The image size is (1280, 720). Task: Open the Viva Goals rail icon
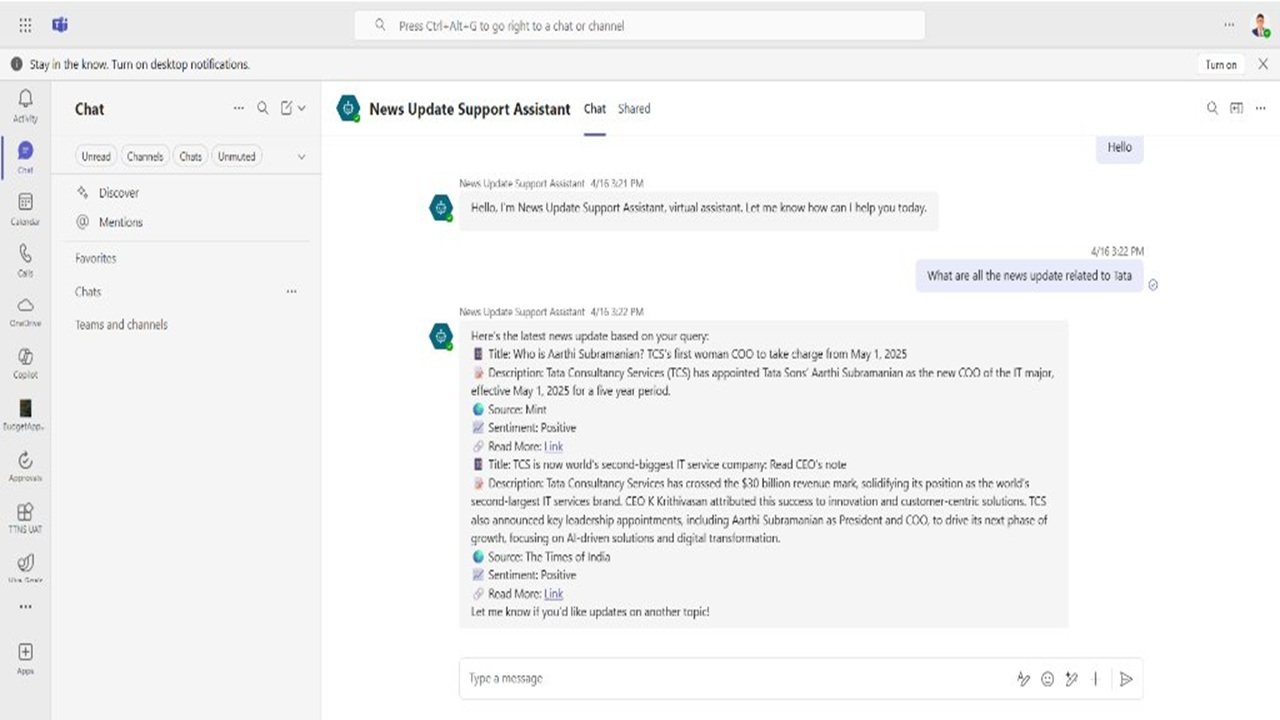pos(25,569)
